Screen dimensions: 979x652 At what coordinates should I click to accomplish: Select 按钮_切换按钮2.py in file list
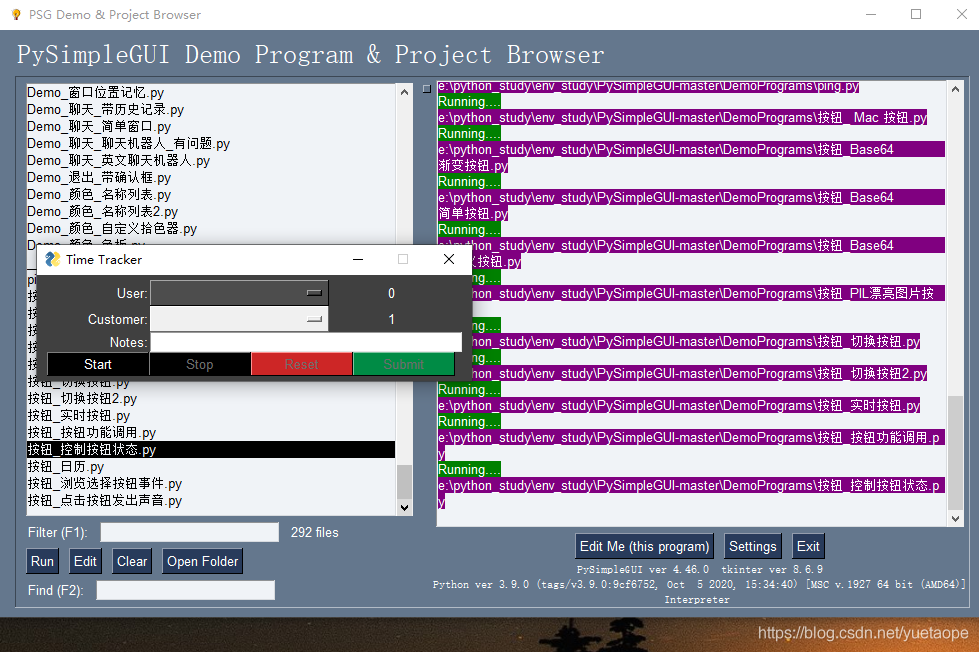point(211,398)
